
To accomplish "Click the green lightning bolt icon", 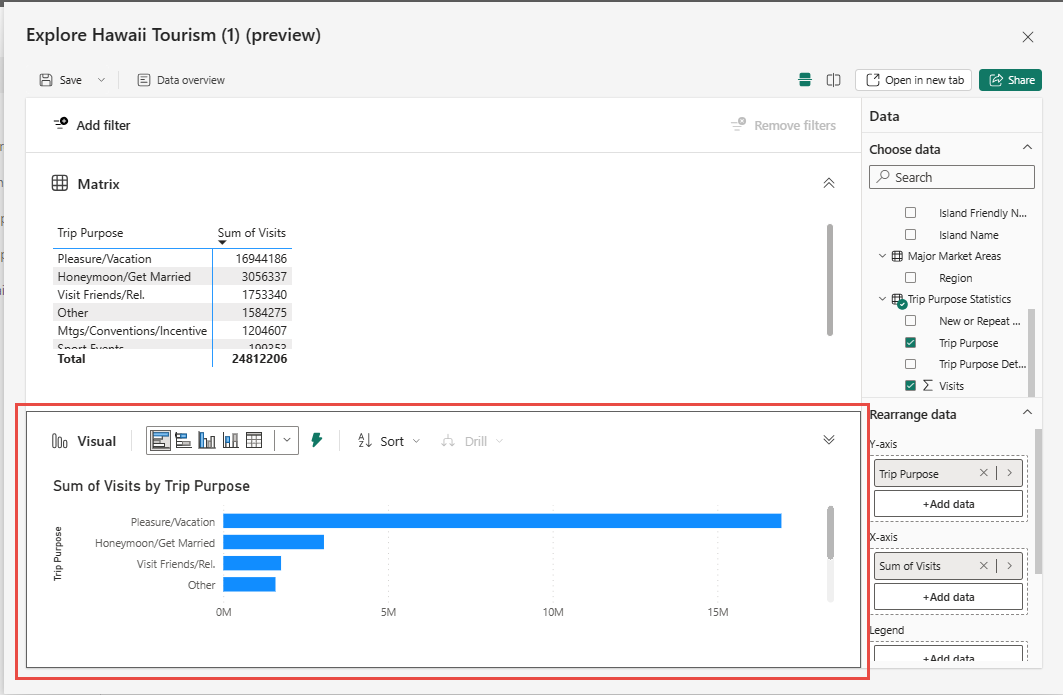I will (317, 440).
